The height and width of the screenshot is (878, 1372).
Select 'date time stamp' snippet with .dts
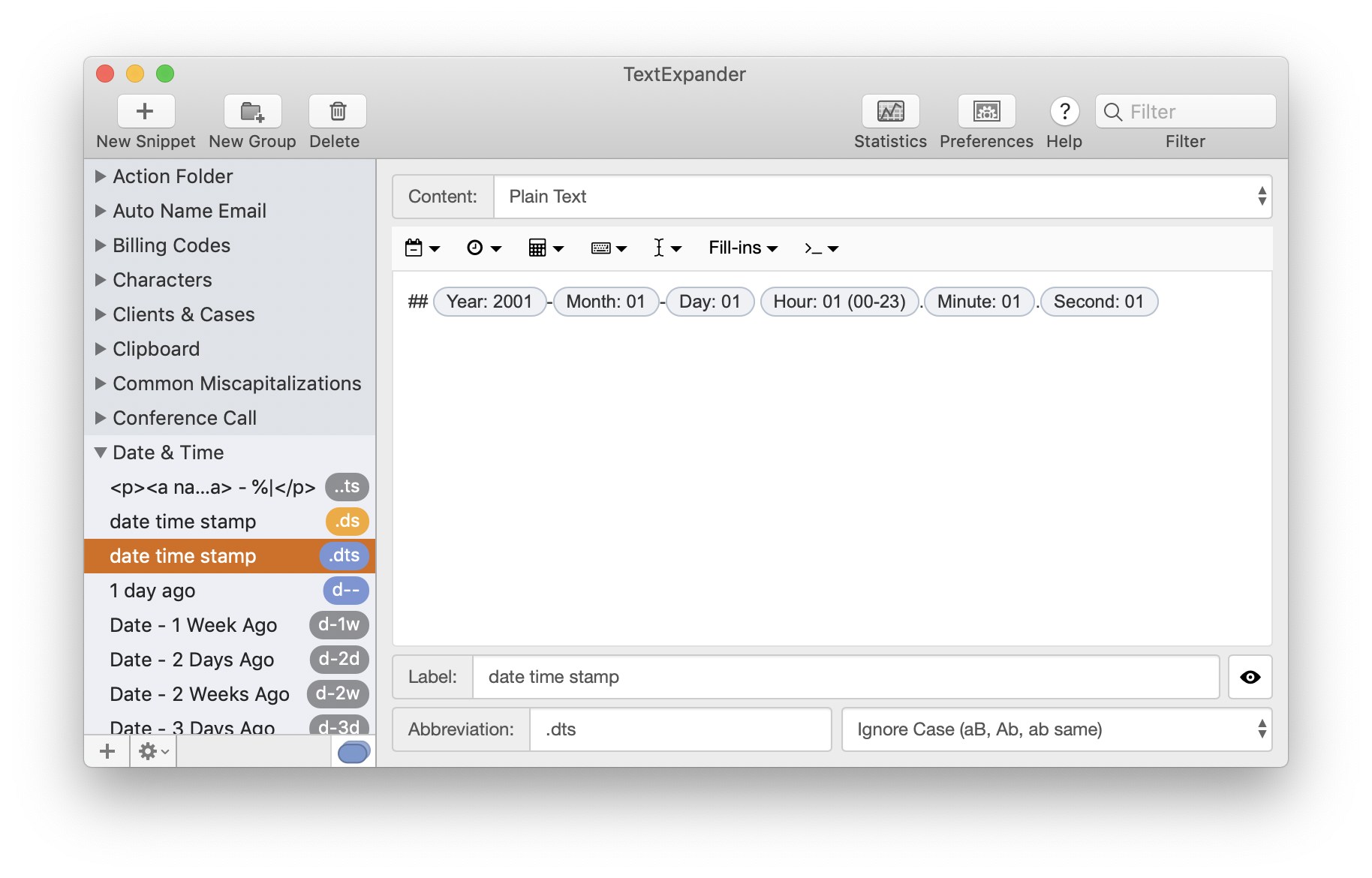click(230, 556)
